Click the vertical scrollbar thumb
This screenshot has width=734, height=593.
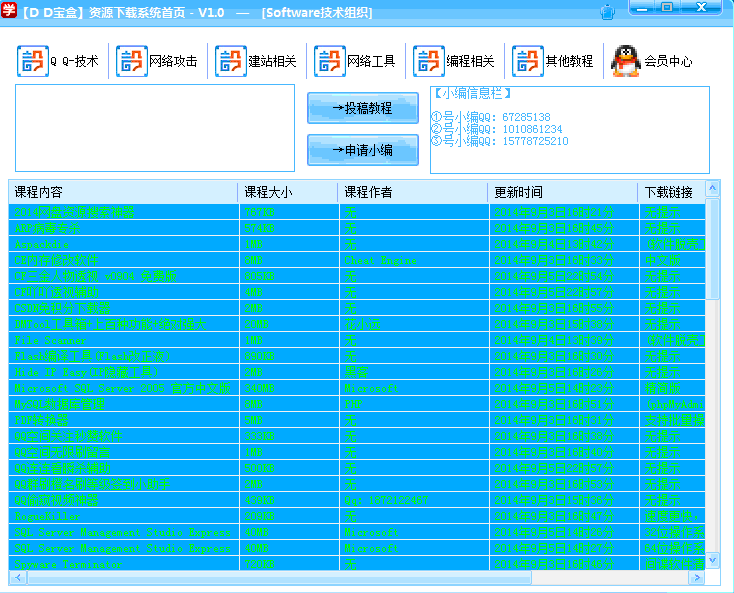click(x=712, y=249)
